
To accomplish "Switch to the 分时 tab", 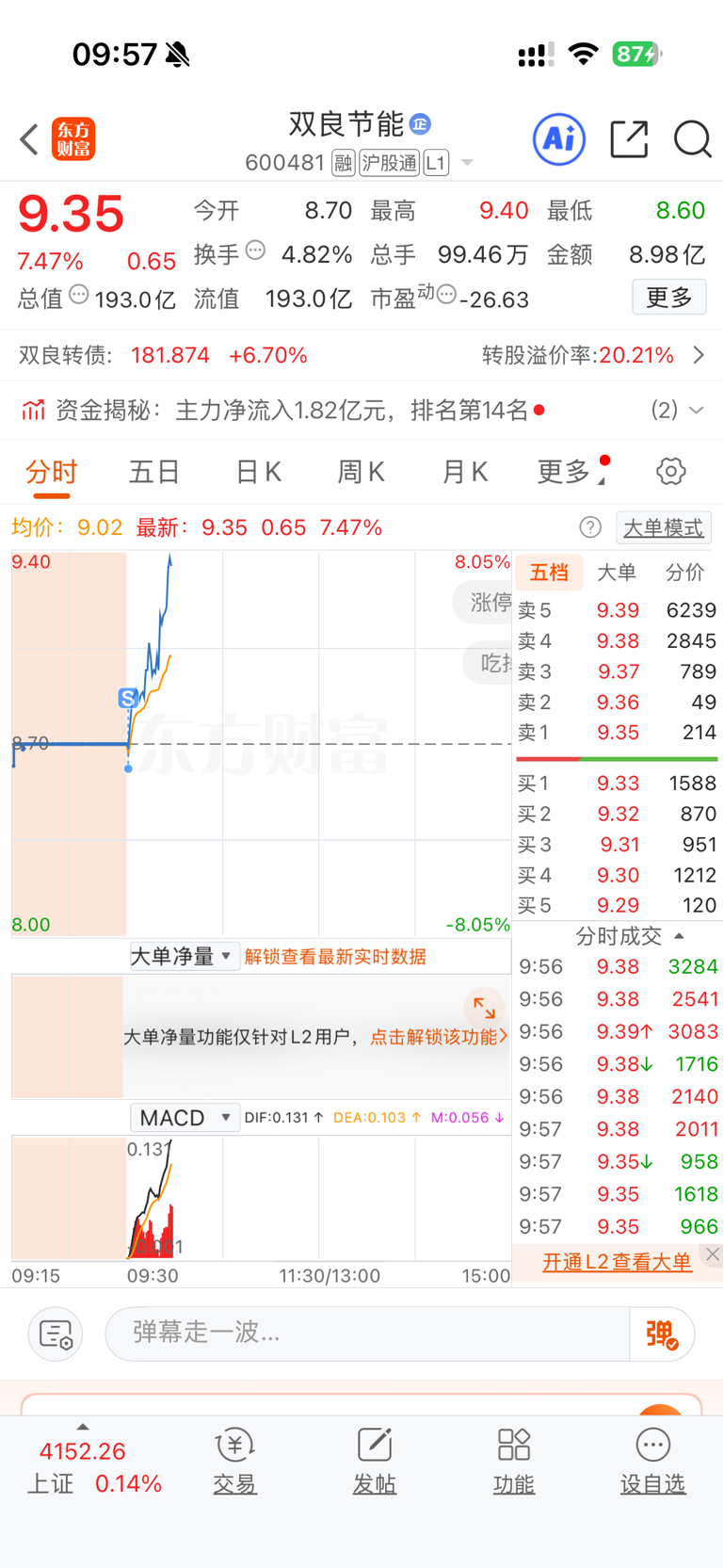I will click(51, 471).
